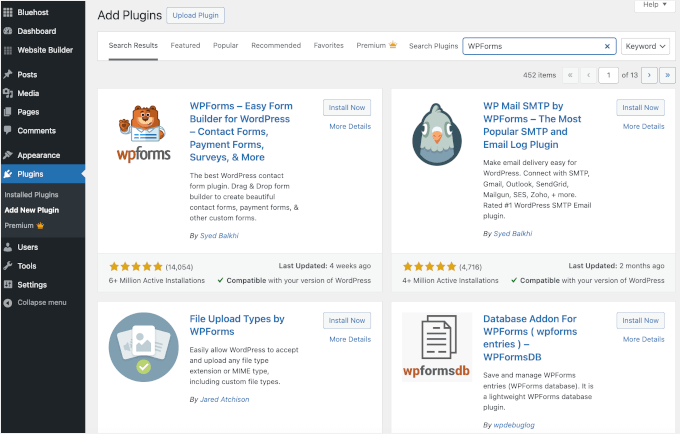Open Users via the person icon
The width and height of the screenshot is (680, 434).
pos(8,246)
